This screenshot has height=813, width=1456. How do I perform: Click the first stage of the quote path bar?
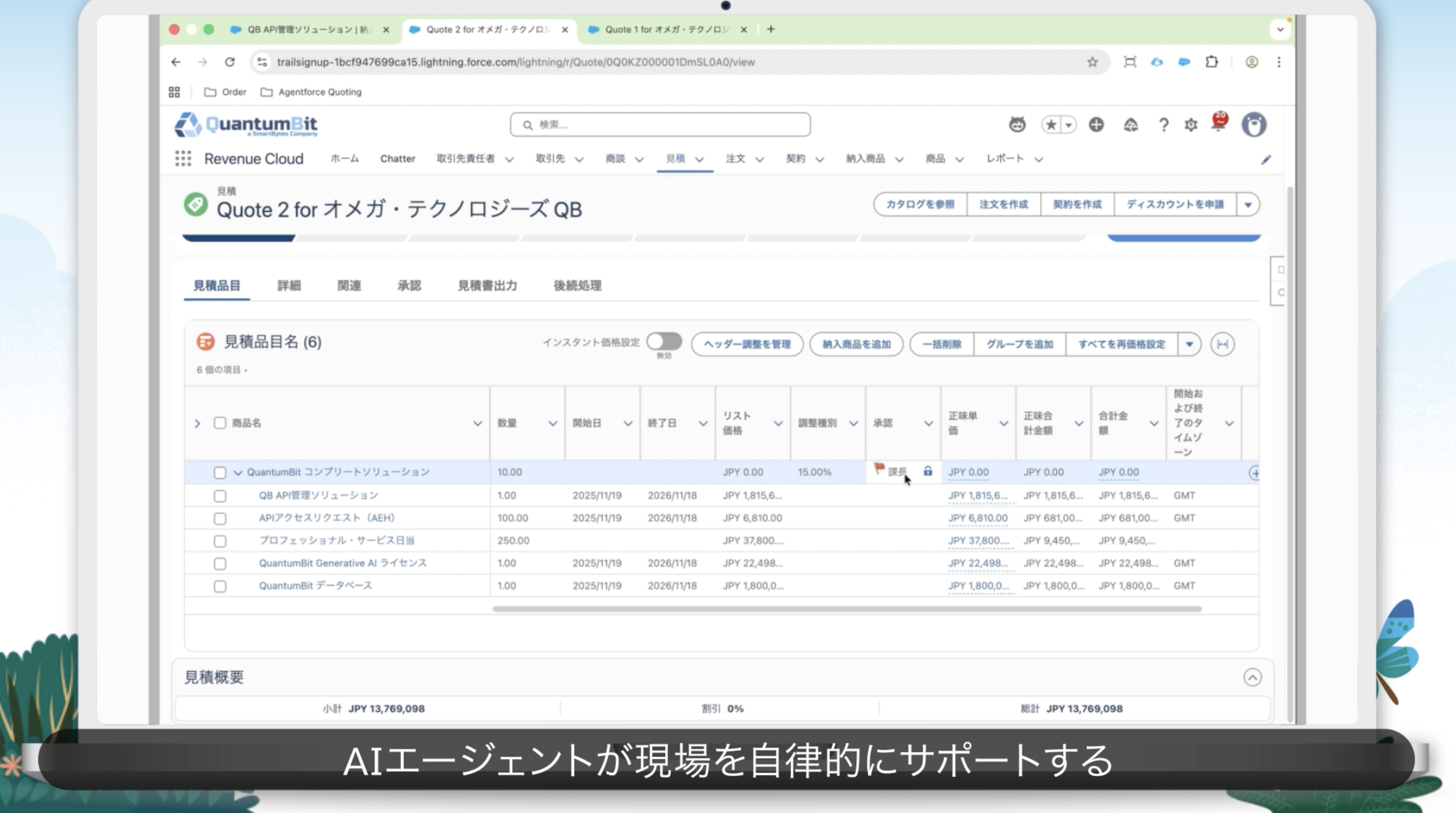[238, 238]
